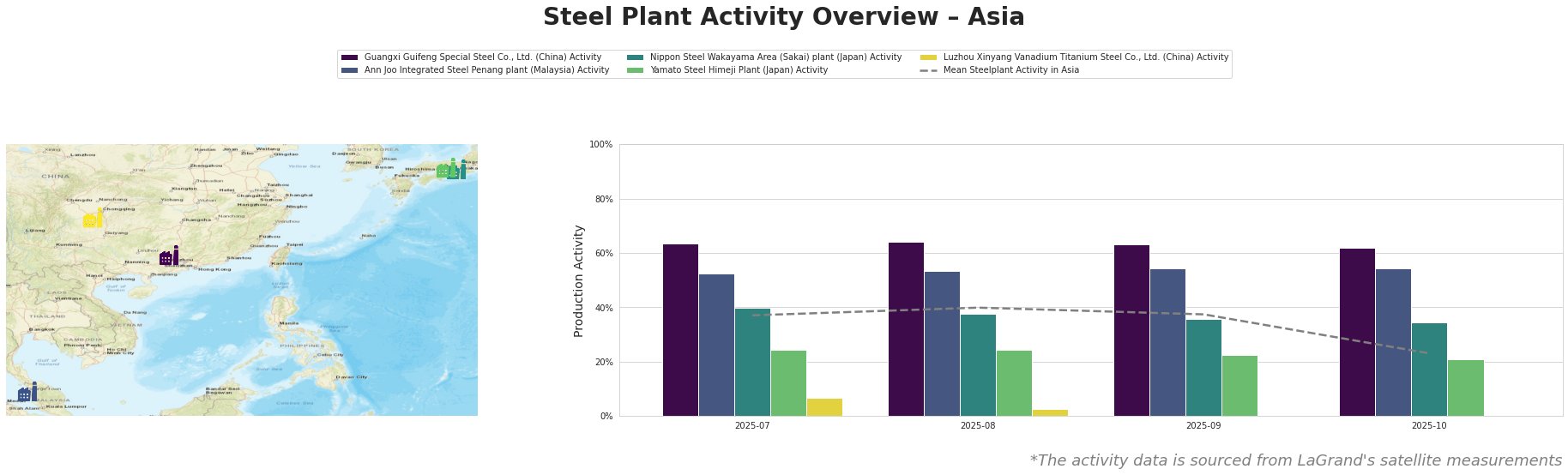Click the Production Activity y-axis title
This screenshot has width=1568, height=475.
tap(579, 280)
